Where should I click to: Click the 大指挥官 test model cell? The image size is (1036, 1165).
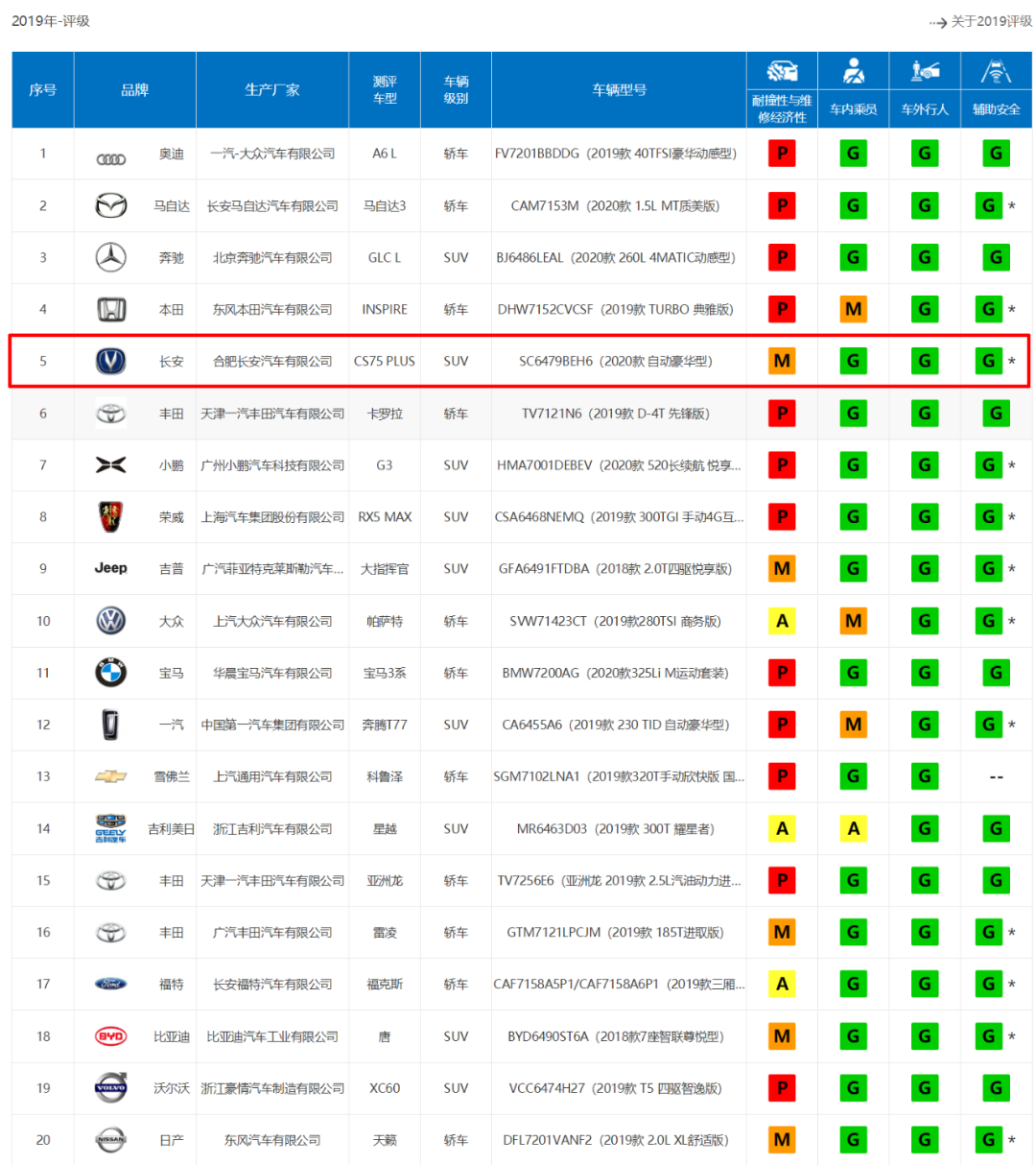coord(385,569)
